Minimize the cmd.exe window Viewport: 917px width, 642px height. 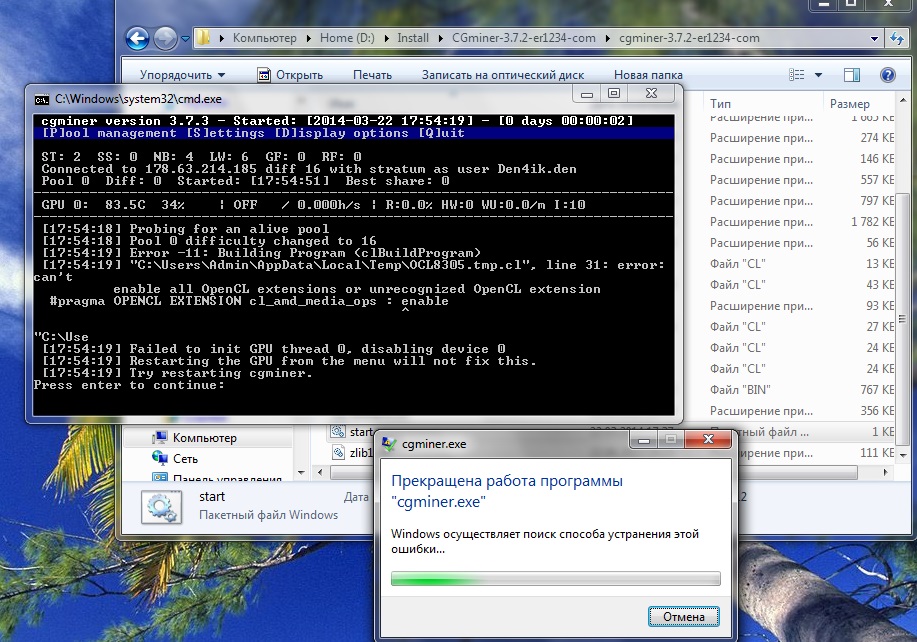click(x=587, y=94)
